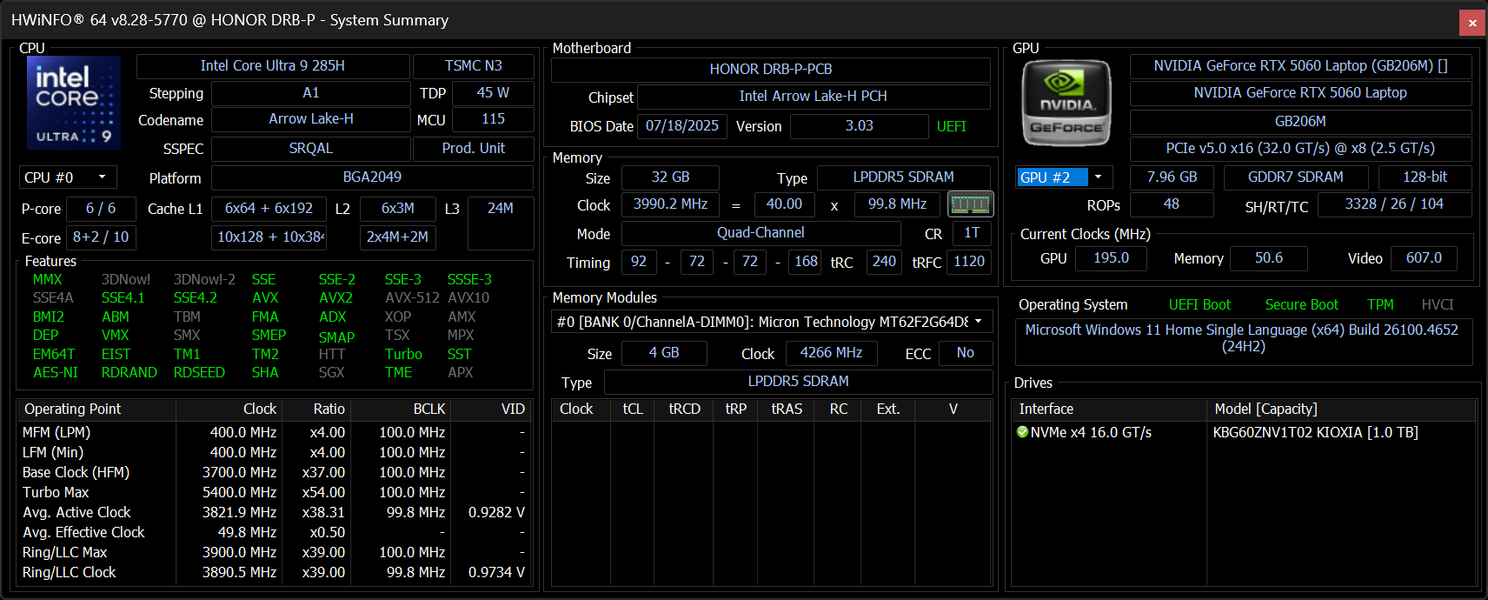Click the Intel Arrow Lake-H PCH chipset field
This screenshot has height=600, width=1488.
pyautogui.click(x=814, y=97)
